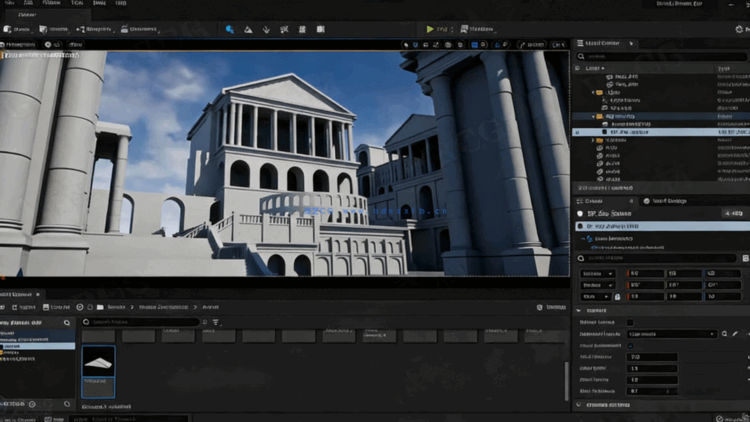The width and height of the screenshot is (750, 422).
Task: Click the green Play button
Action: [430, 29]
